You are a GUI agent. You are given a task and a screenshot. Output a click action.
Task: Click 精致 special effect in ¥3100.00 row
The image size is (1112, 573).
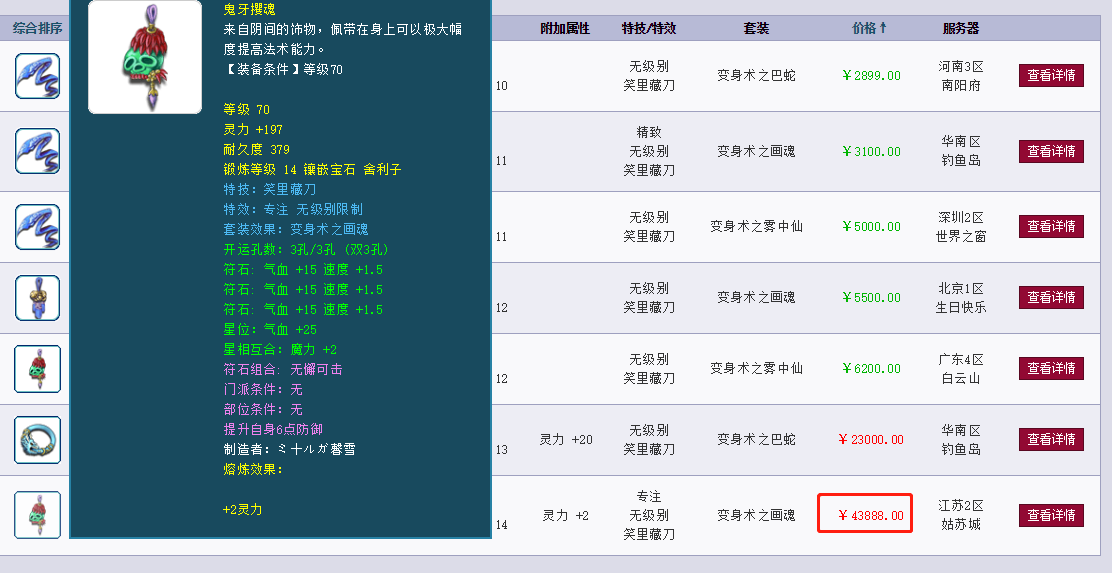tap(649, 132)
